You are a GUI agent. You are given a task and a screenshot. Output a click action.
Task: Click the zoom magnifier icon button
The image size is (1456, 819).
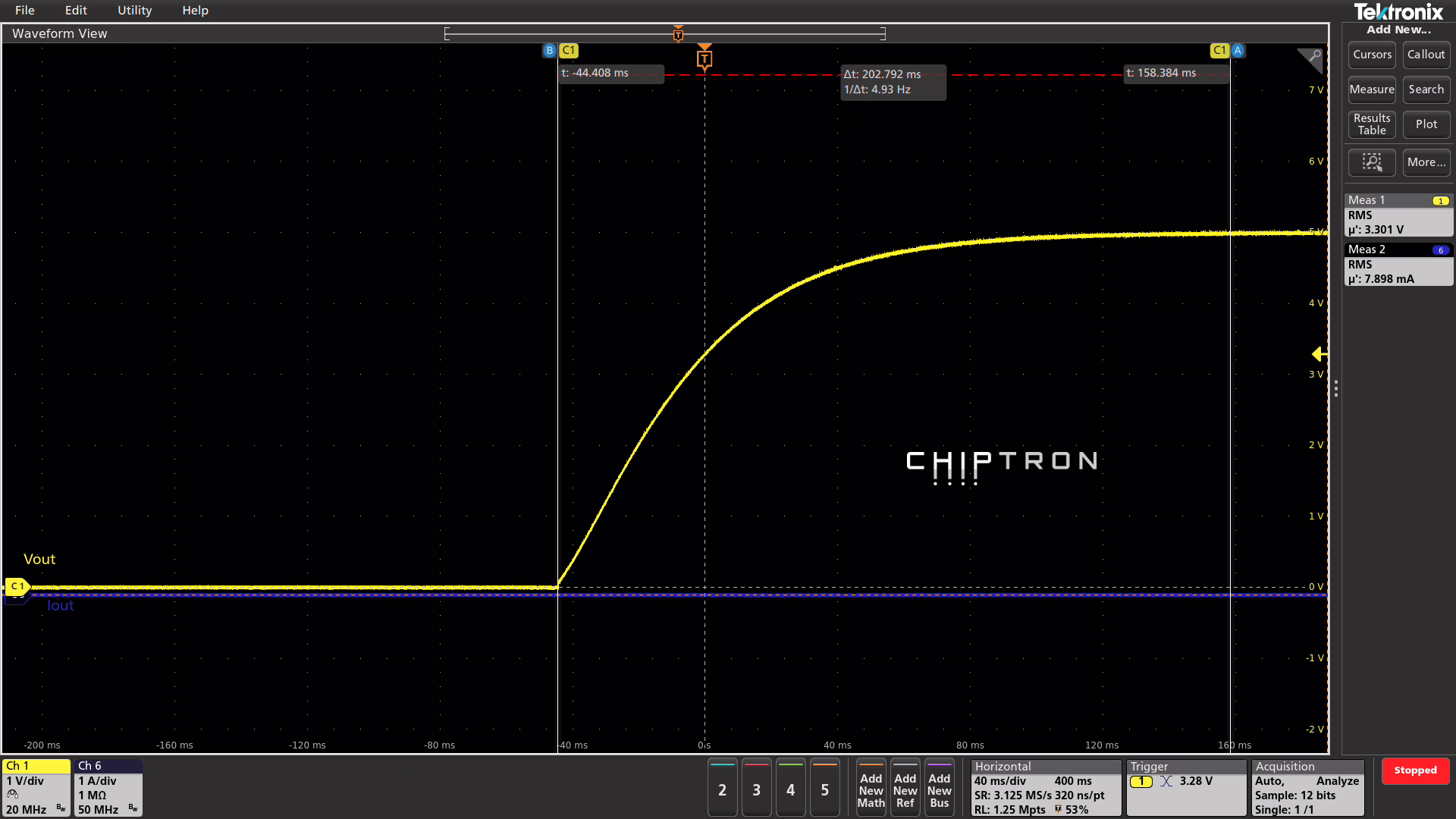tap(1371, 162)
